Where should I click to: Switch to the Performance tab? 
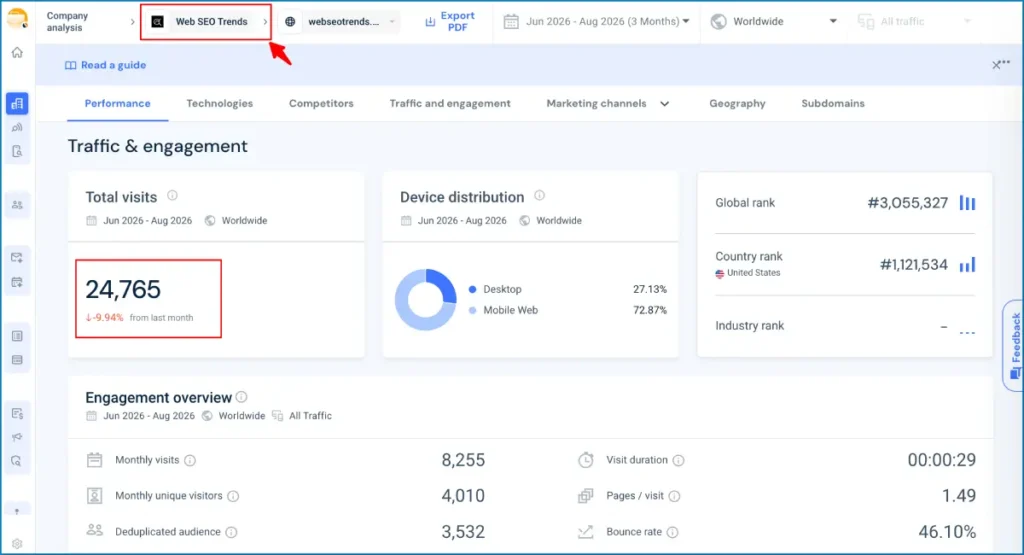[x=118, y=103]
